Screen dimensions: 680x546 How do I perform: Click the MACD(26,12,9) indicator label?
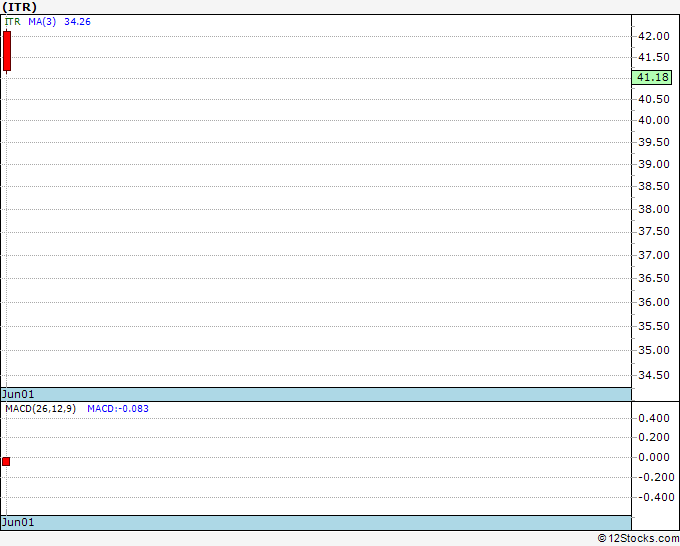click(x=40, y=409)
